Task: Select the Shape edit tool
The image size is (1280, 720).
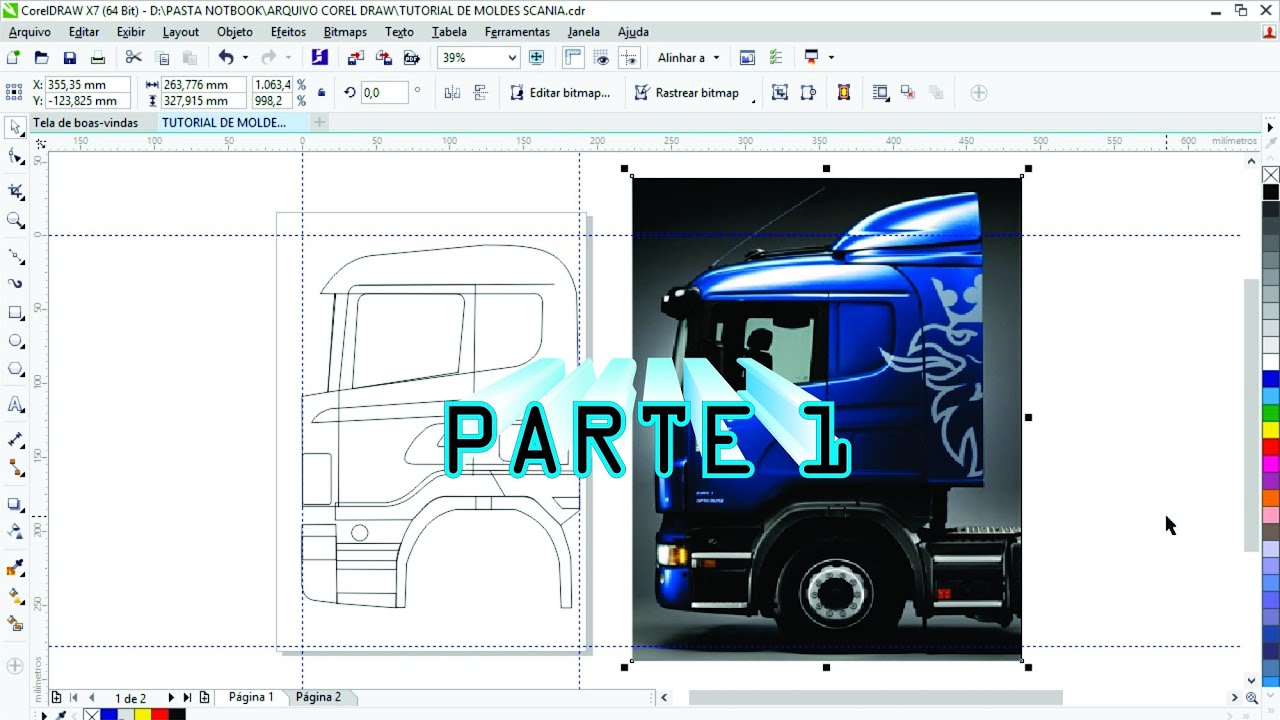Action: pos(15,157)
